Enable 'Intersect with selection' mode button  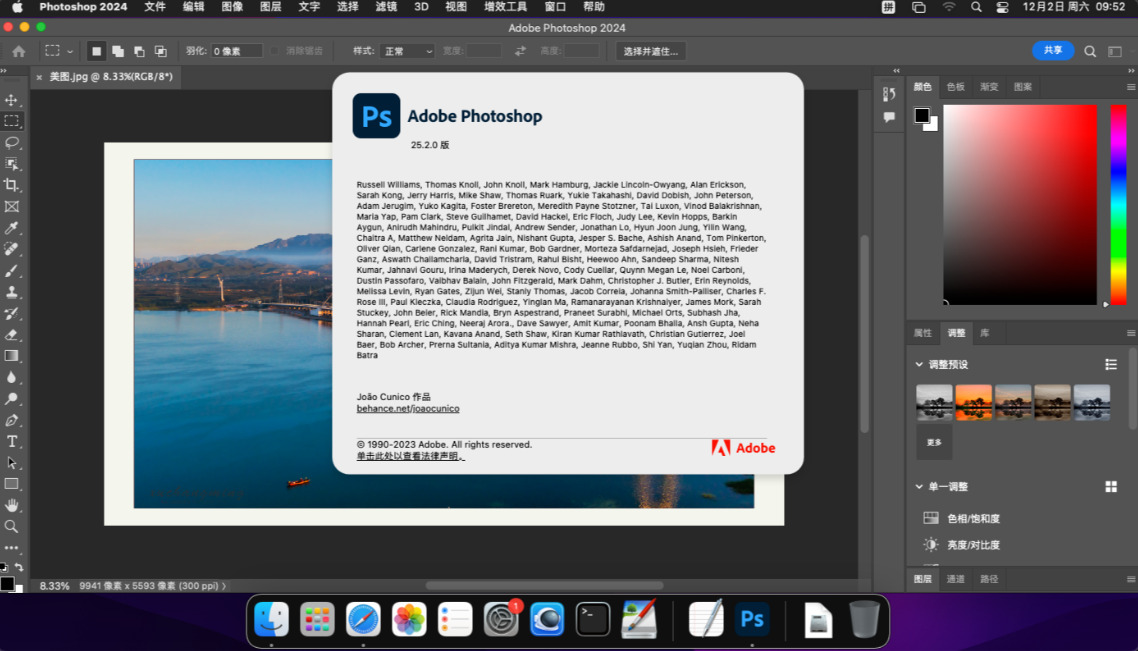tap(159, 51)
